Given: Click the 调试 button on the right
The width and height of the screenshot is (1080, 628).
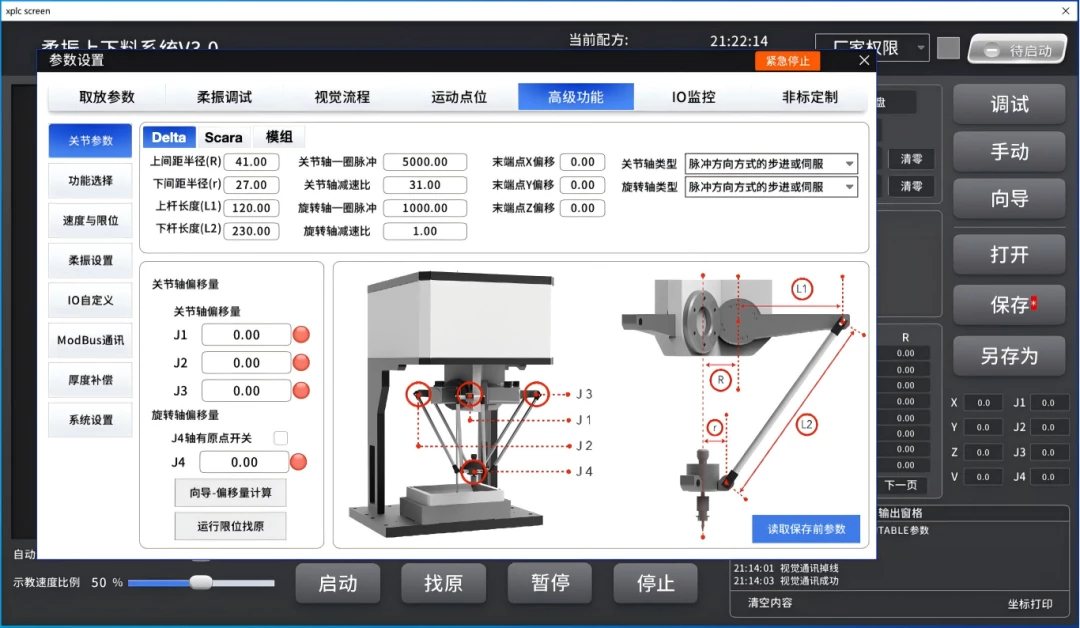Looking at the screenshot, I should click(1009, 104).
